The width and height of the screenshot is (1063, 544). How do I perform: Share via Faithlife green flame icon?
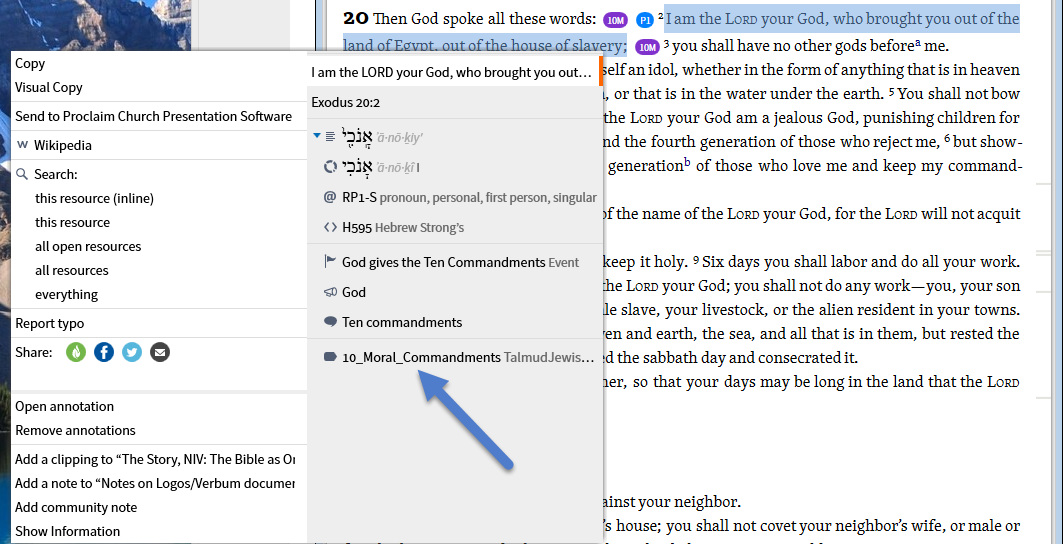[76, 352]
